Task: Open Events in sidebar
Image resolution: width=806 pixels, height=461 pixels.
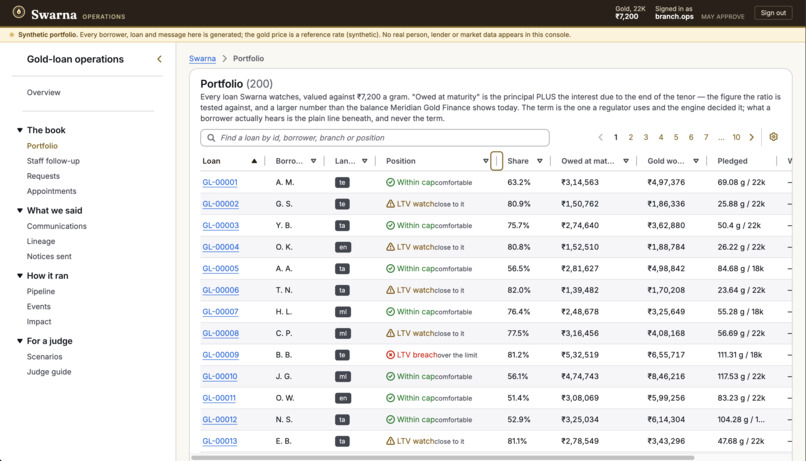Action: click(x=39, y=306)
